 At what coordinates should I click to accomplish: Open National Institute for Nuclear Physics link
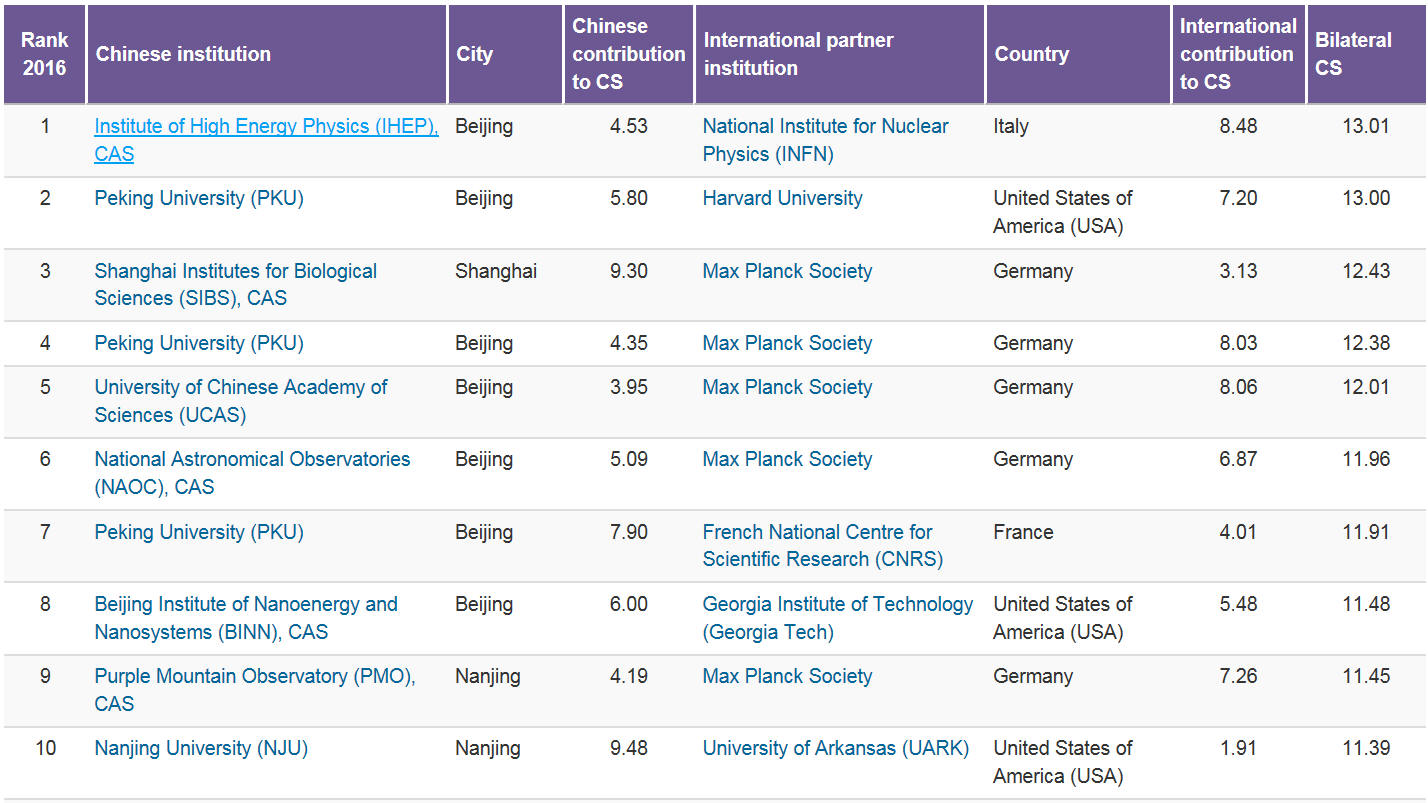click(825, 127)
